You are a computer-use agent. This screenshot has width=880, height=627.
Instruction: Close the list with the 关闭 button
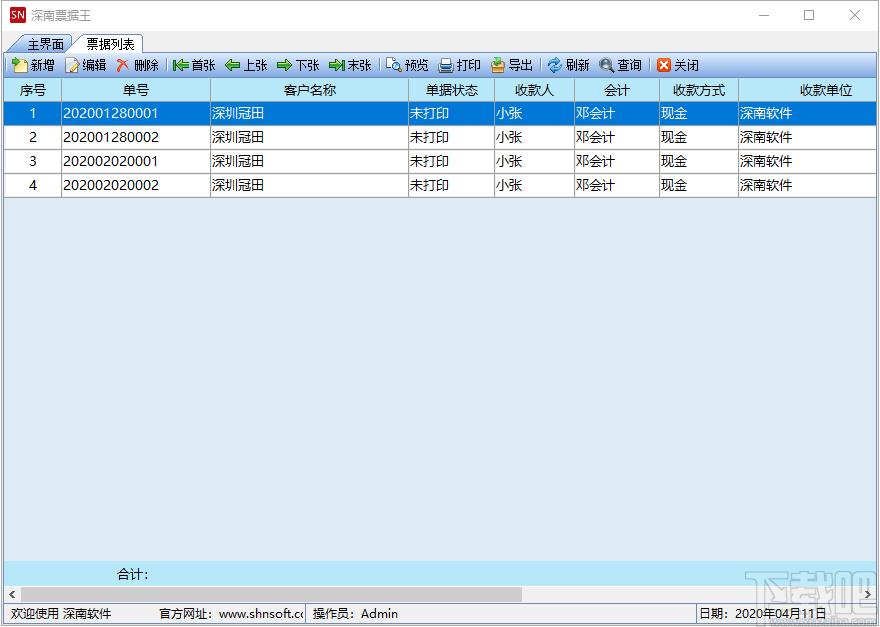(677, 66)
